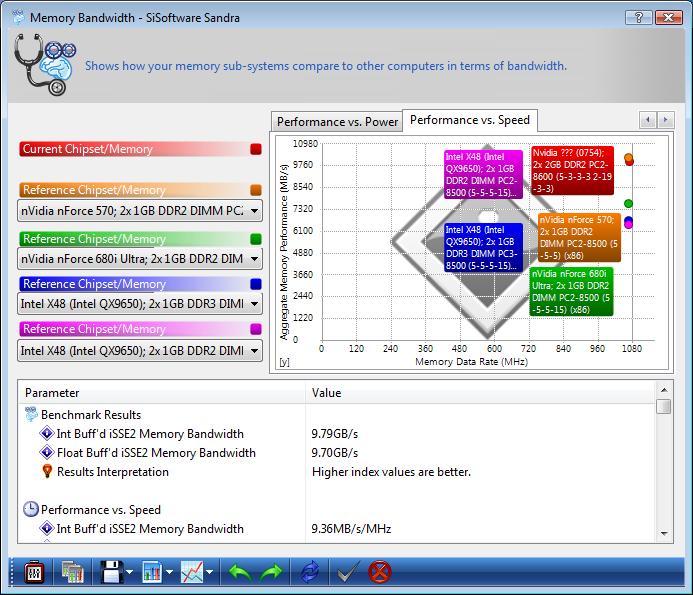
Task: Click the magenta reference color swatch
Action: click(x=256, y=329)
